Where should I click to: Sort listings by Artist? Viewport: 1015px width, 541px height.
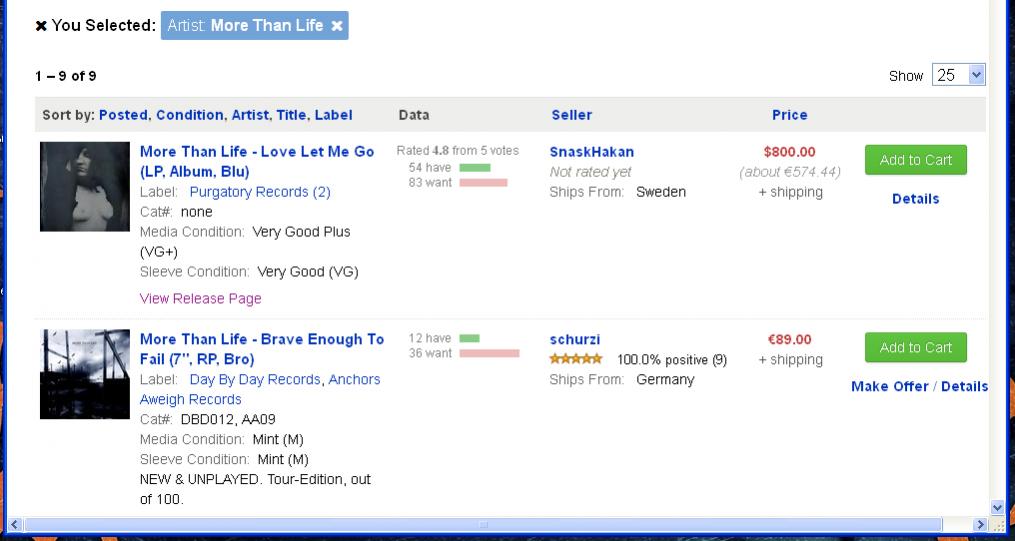[x=250, y=115]
